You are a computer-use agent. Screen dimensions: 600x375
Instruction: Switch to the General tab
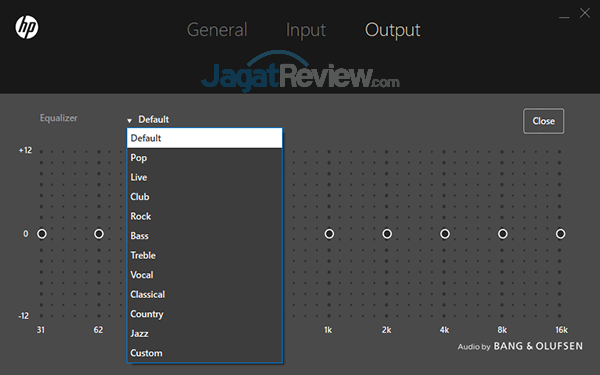tap(217, 30)
